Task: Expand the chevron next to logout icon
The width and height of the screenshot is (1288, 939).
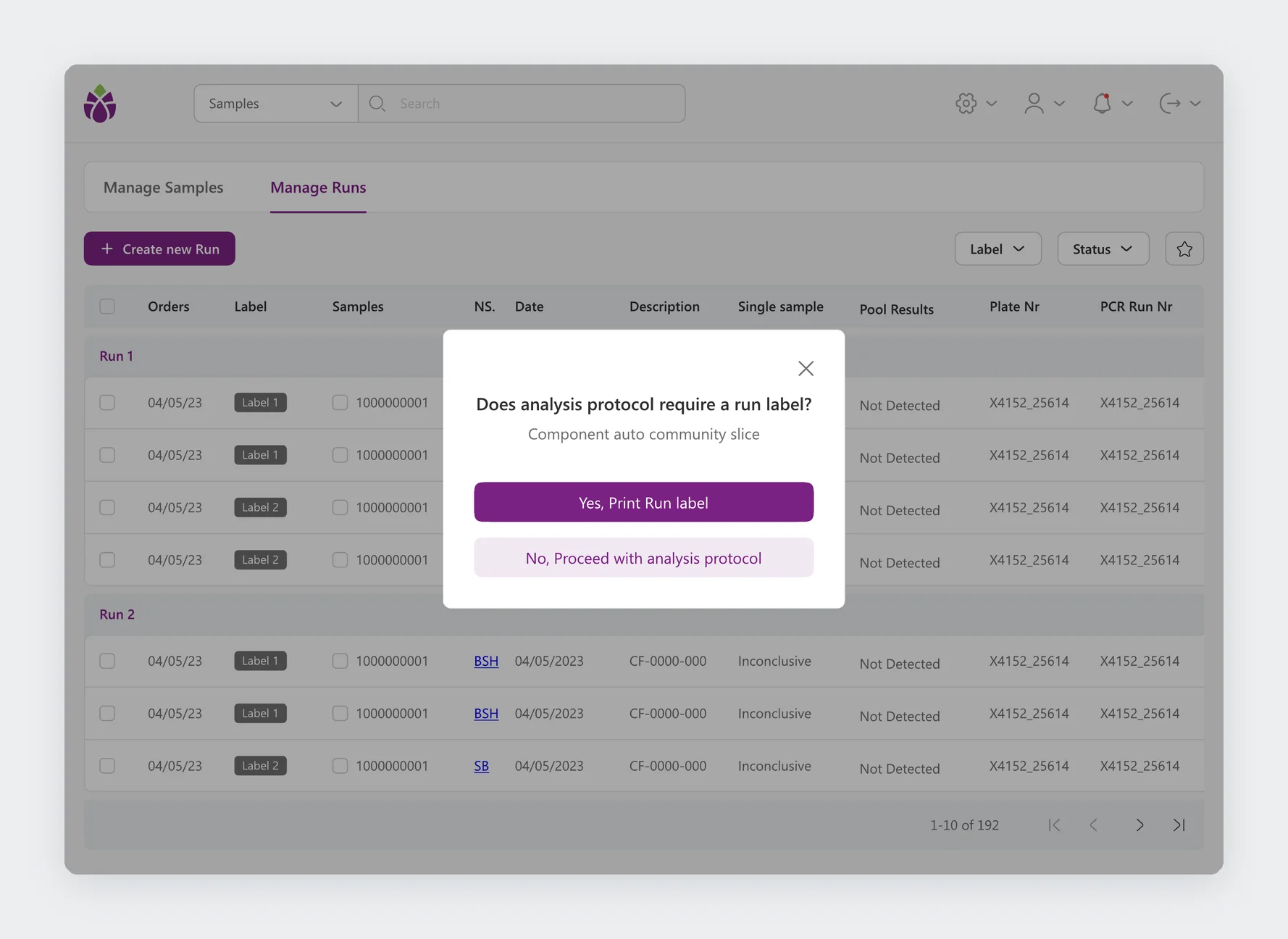Action: 1195,103
